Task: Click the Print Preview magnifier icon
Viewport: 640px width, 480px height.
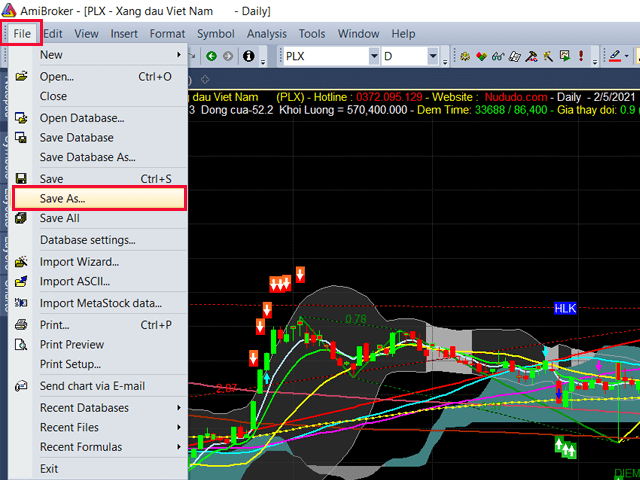Action: coord(21,344)
